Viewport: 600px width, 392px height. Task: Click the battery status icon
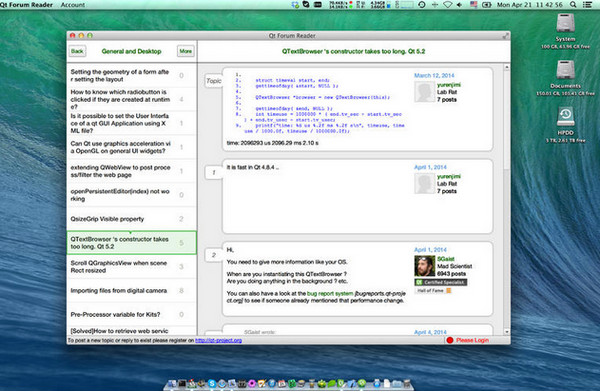point(486,5)
